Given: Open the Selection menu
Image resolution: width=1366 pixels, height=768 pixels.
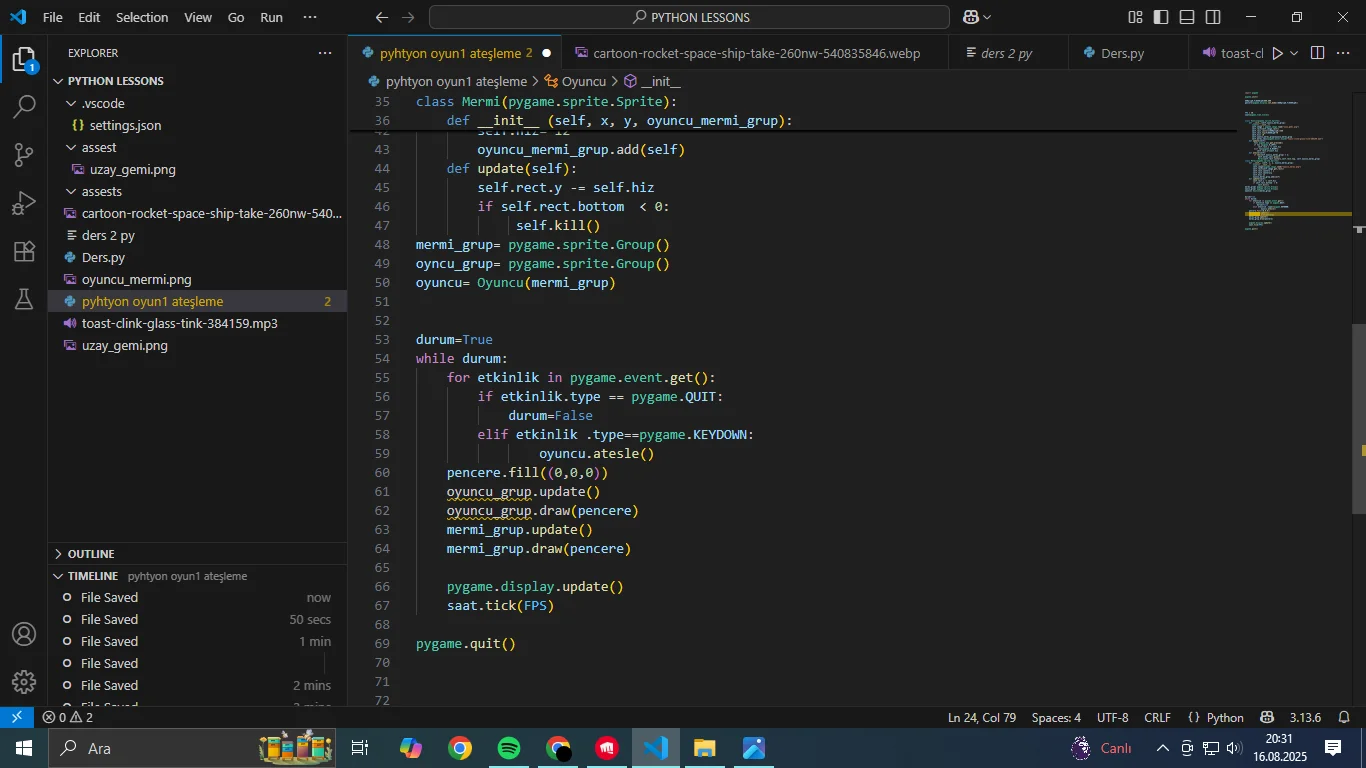Looking at the screenshot, I should (x=142, y=17).
